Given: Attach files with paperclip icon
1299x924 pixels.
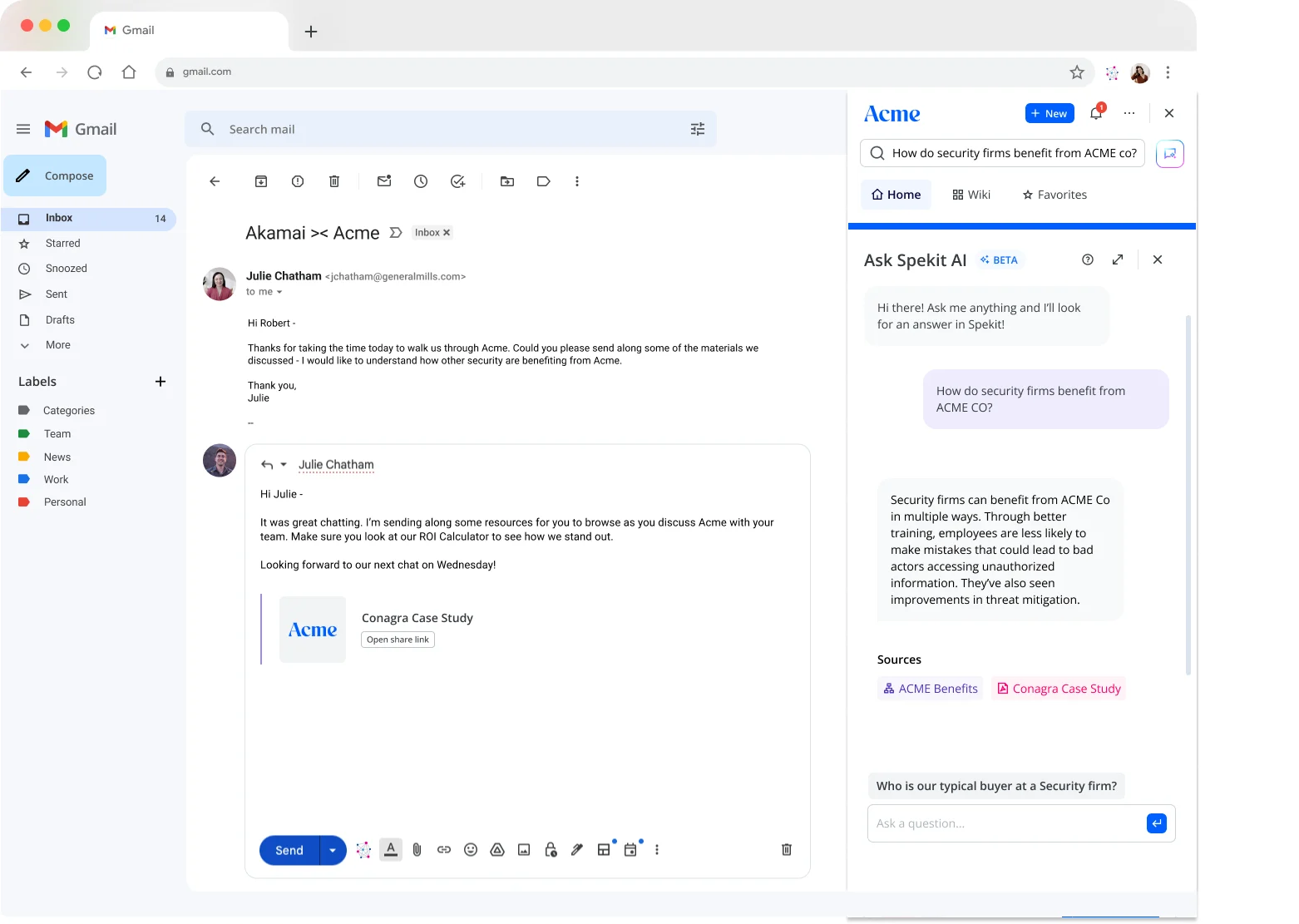Looking at the screenshot, I should click(x=417, y=850).
